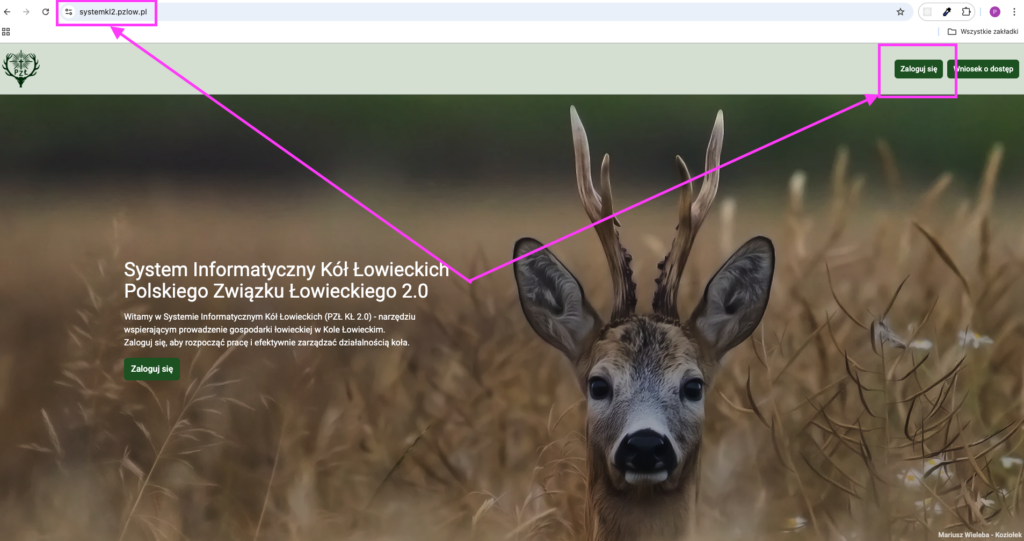Click the Witamy w Systemie welcome paragraph
The image size is (1024, 541).
click(x=272, y=329)
